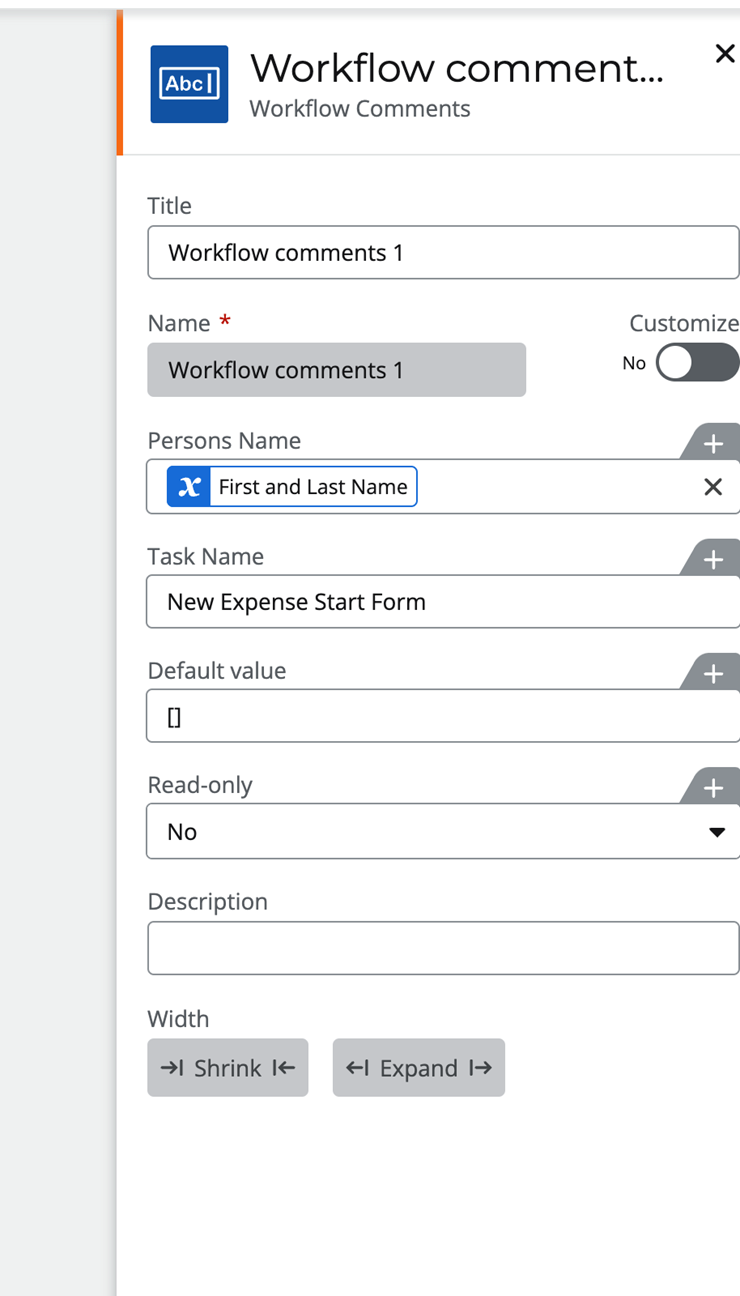The width and height of the screenshot is (740, 1296).
Task: Click the gray canvas area beside the panel
Action: tap(58, 650)
